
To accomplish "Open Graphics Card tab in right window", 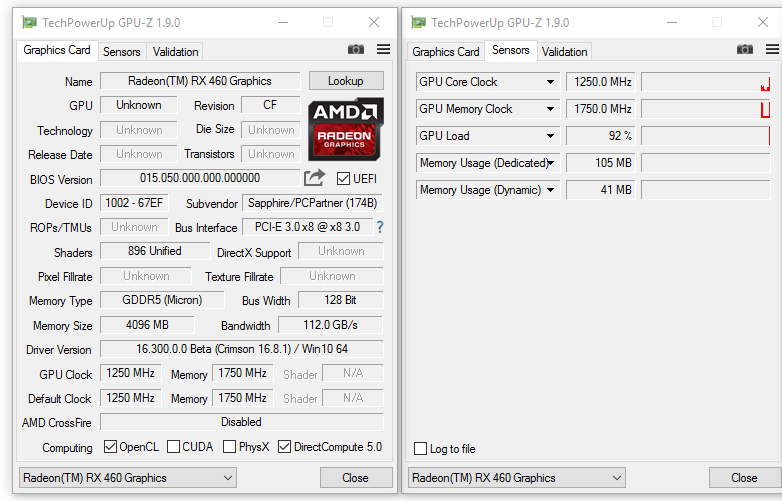I will 446,51.
